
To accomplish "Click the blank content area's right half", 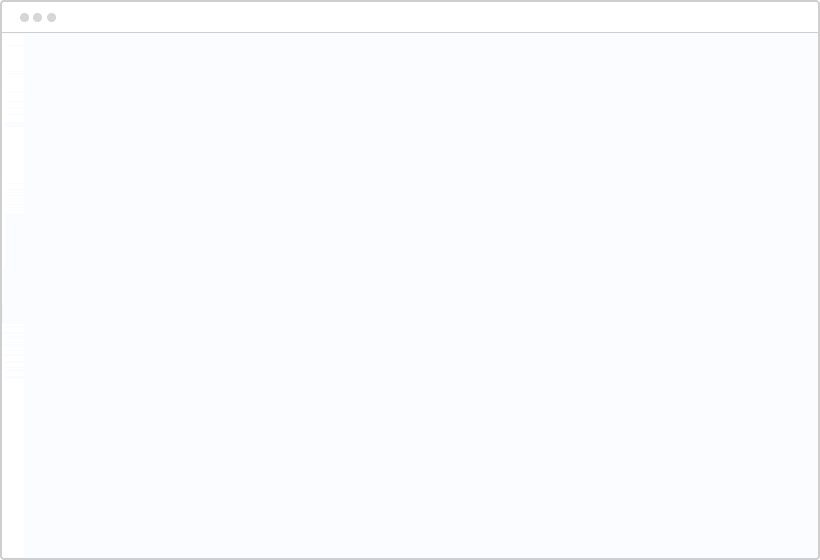I will coord(620,295).
